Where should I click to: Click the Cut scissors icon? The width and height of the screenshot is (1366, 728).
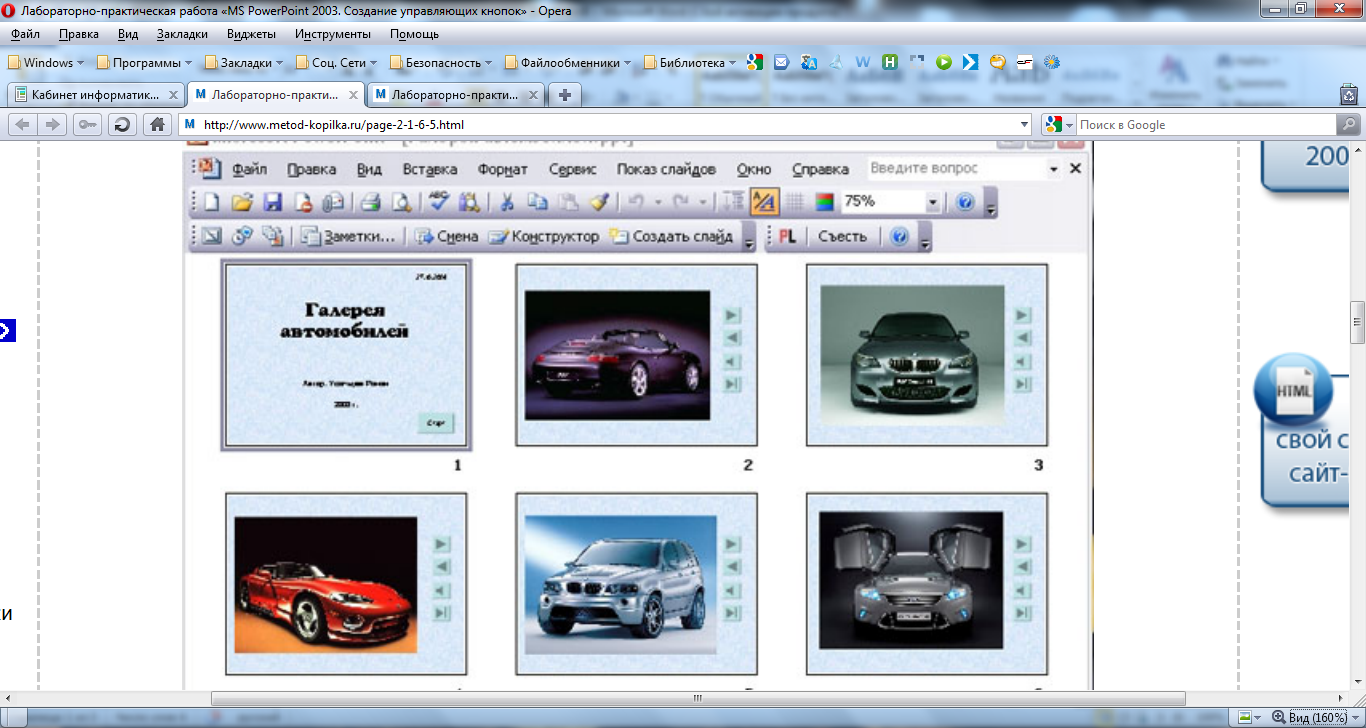pos(506,202)
